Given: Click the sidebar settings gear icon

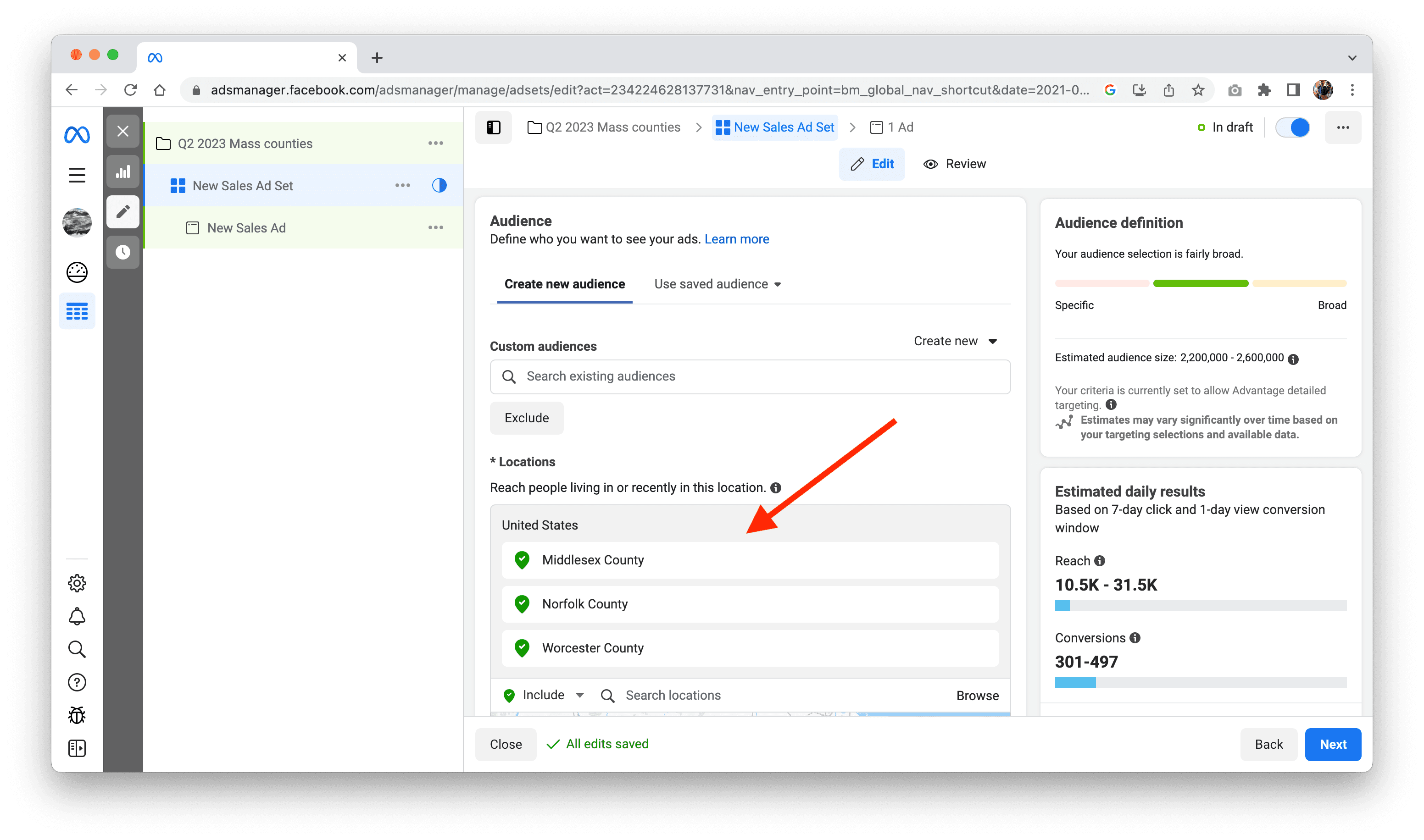Looking at the screenshot, I should (x=79, y=583).
